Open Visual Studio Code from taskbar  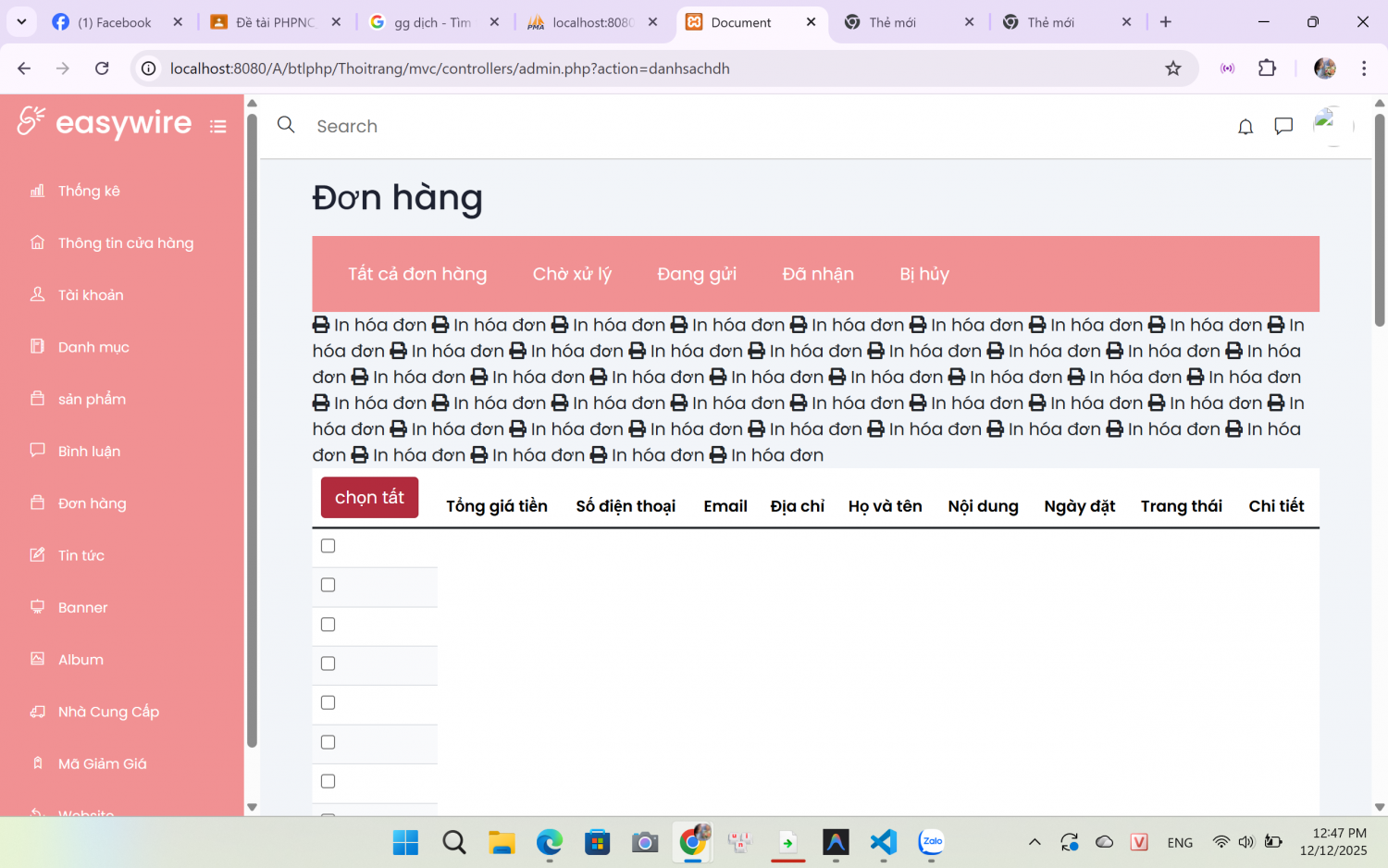point(884,842)
